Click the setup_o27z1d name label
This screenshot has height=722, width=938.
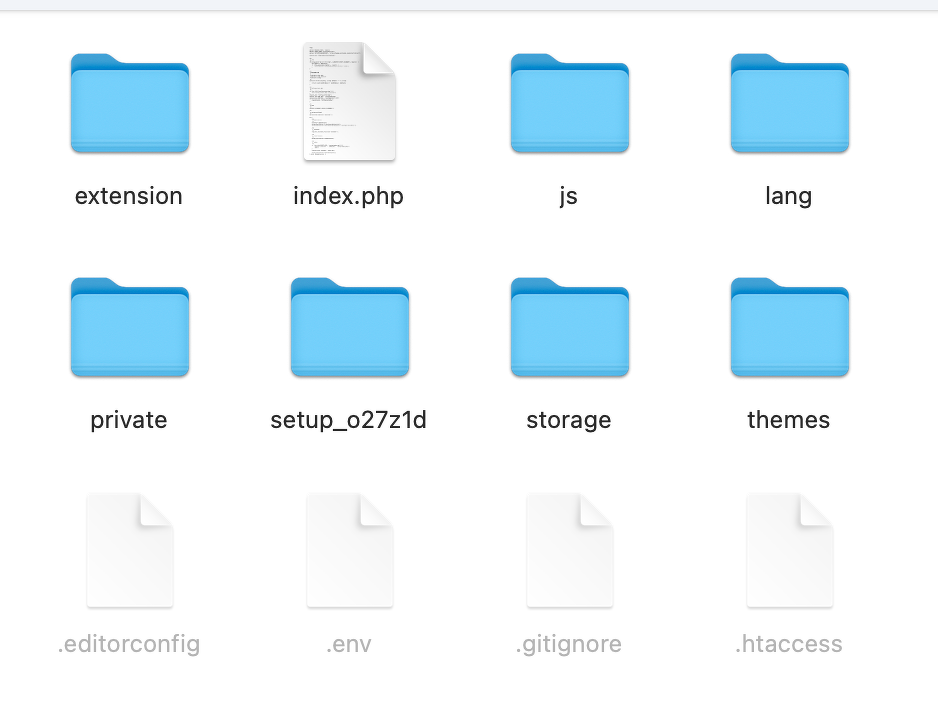click(x=349, y=420)
